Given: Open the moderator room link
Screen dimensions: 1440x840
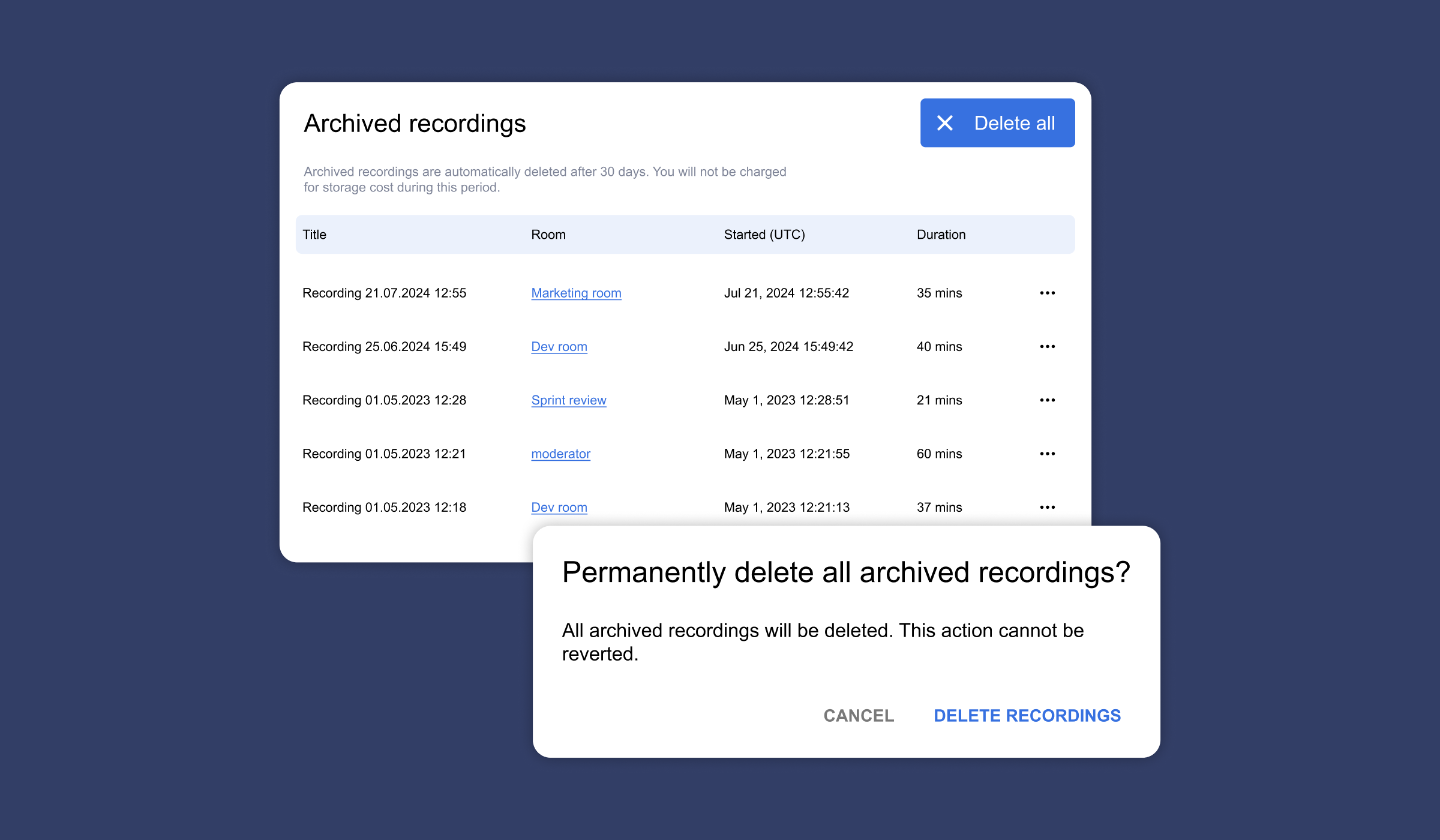Looking at the screenshot, I should [x=560, y=454].
